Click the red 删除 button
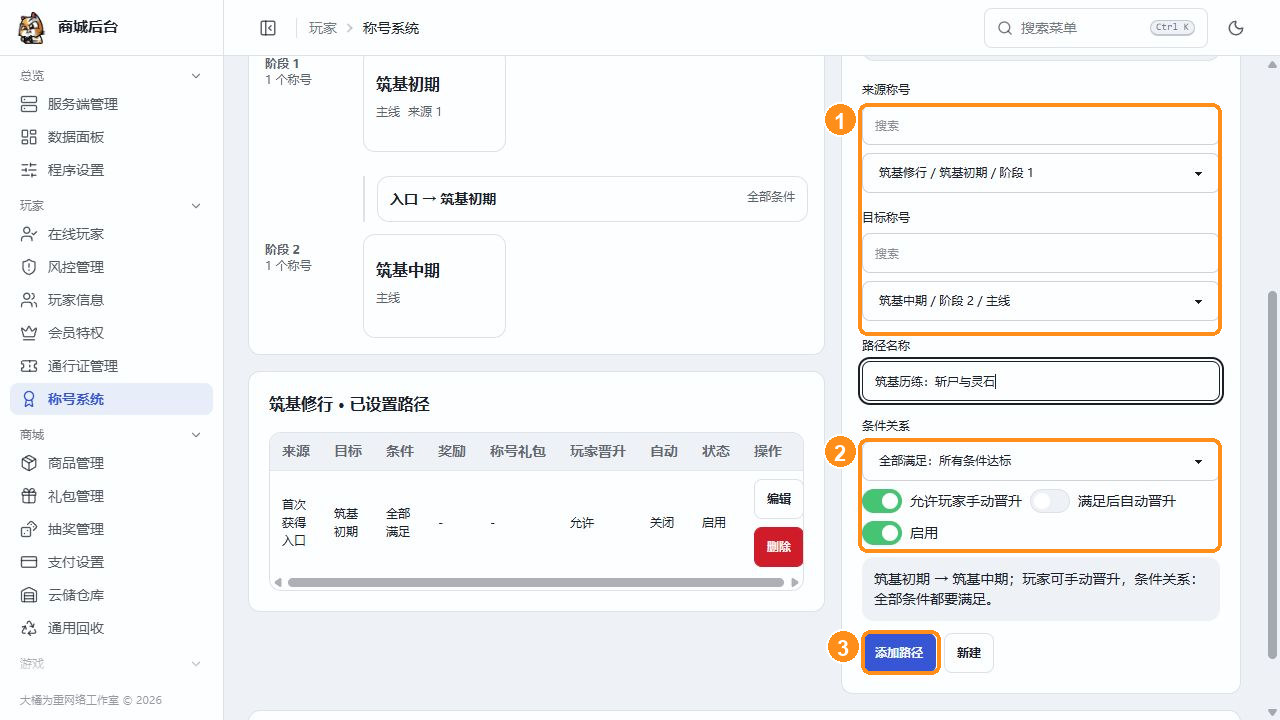The width and height of the screenshot is (1280, 720). [x=778, y=547]
